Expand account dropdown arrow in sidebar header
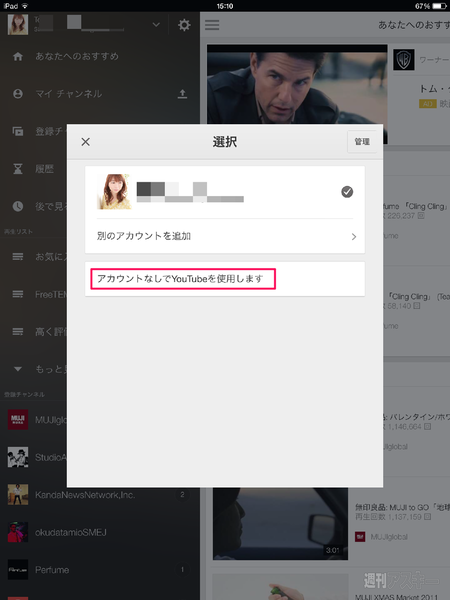 (x=156, y=25)
